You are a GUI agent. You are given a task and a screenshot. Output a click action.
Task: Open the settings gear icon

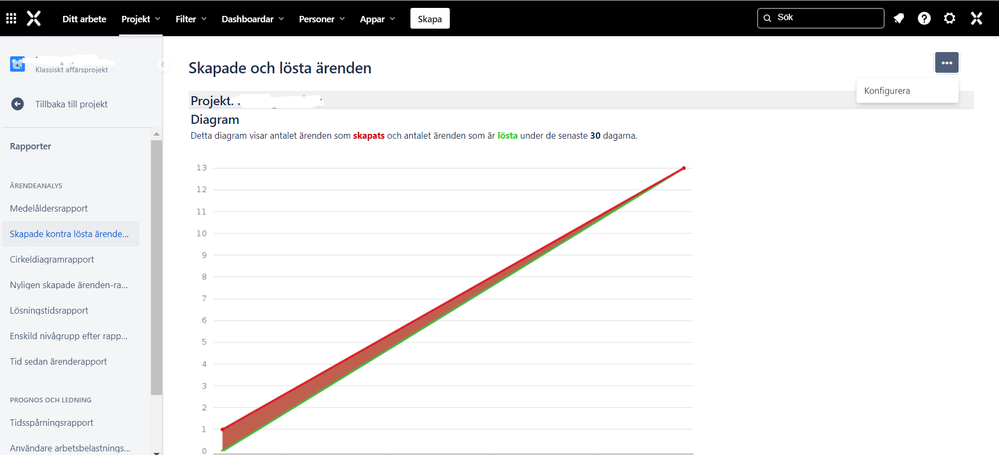tap(949, 18)
